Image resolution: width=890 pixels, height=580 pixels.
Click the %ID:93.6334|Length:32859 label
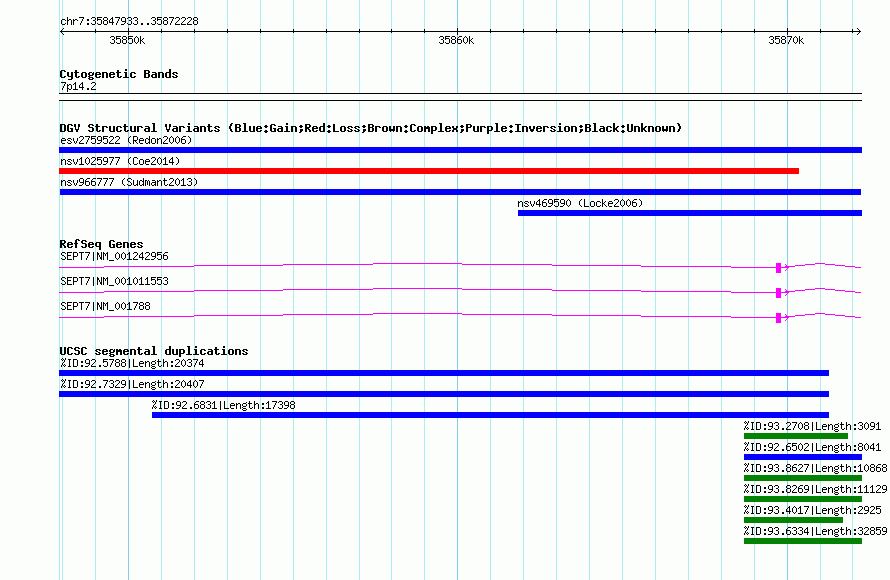(x=816, y=531)
